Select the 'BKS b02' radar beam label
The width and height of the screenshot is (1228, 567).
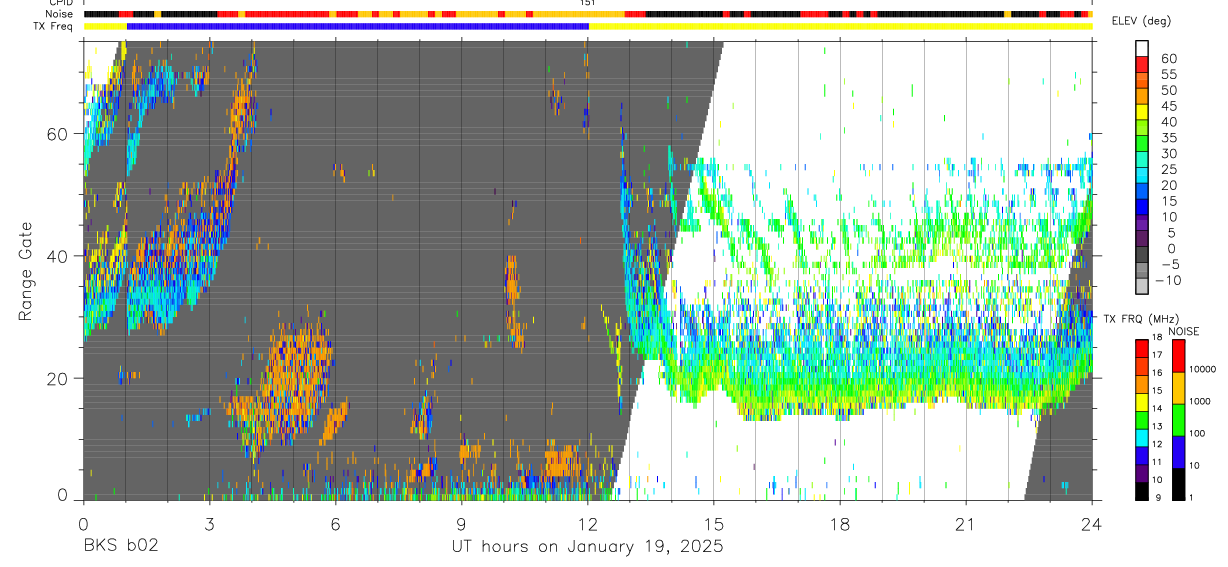(120, 547)
